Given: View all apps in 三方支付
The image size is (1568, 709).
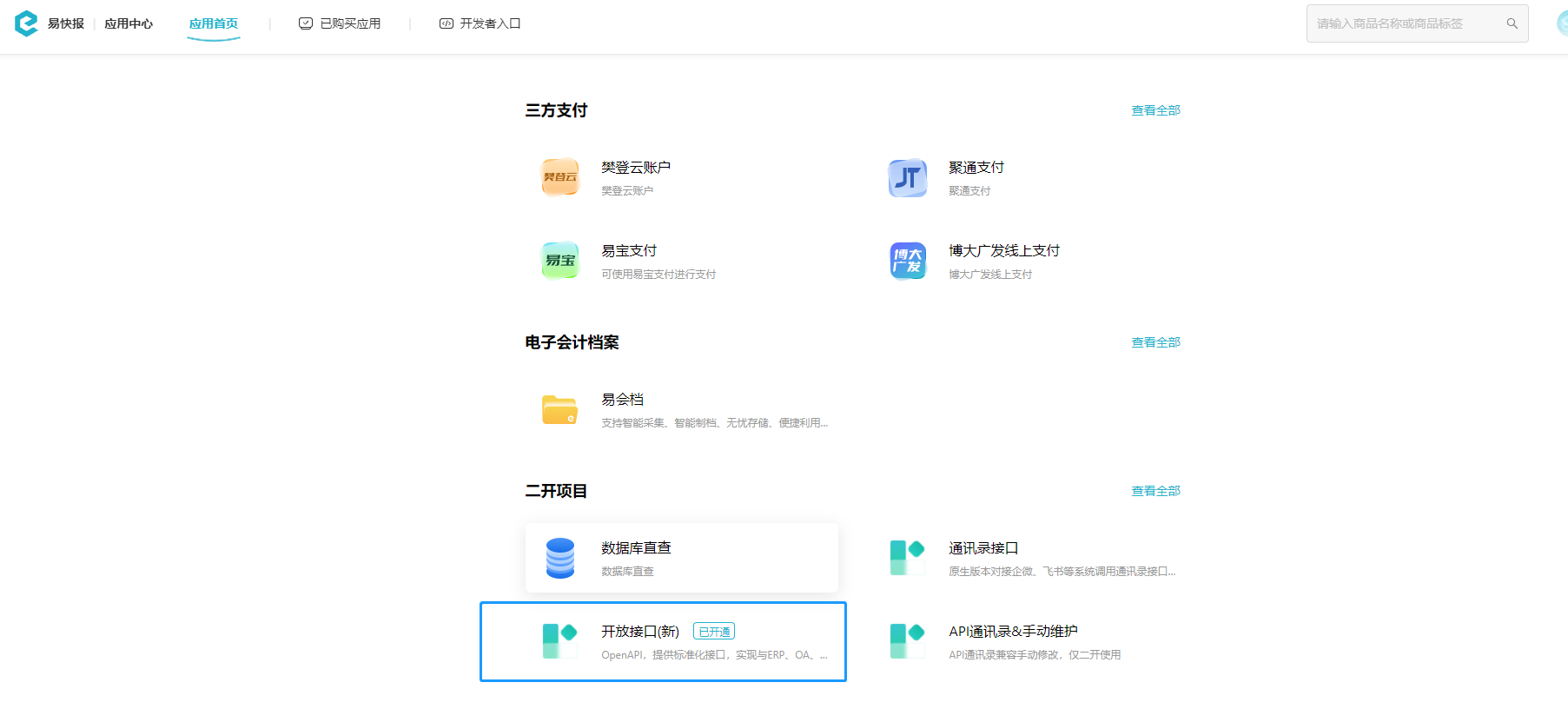Looking at the screenshot, I should click(1155, 110).
